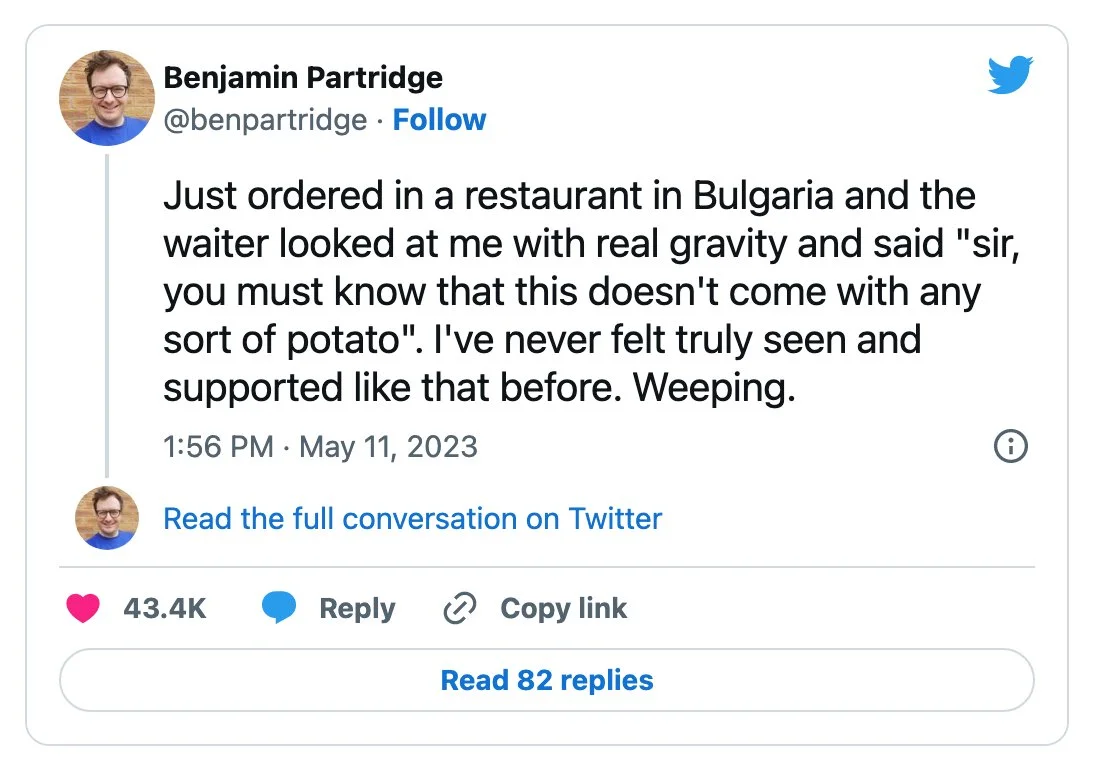Open the circled info icon
Screen dimensions: 1096x777
pos(1011,446)
